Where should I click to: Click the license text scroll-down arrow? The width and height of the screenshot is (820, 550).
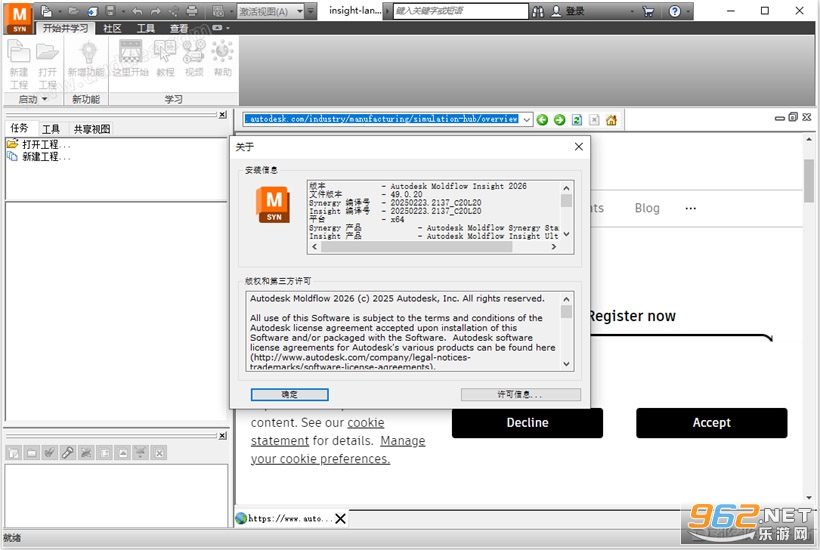click(x=566, y=364)
